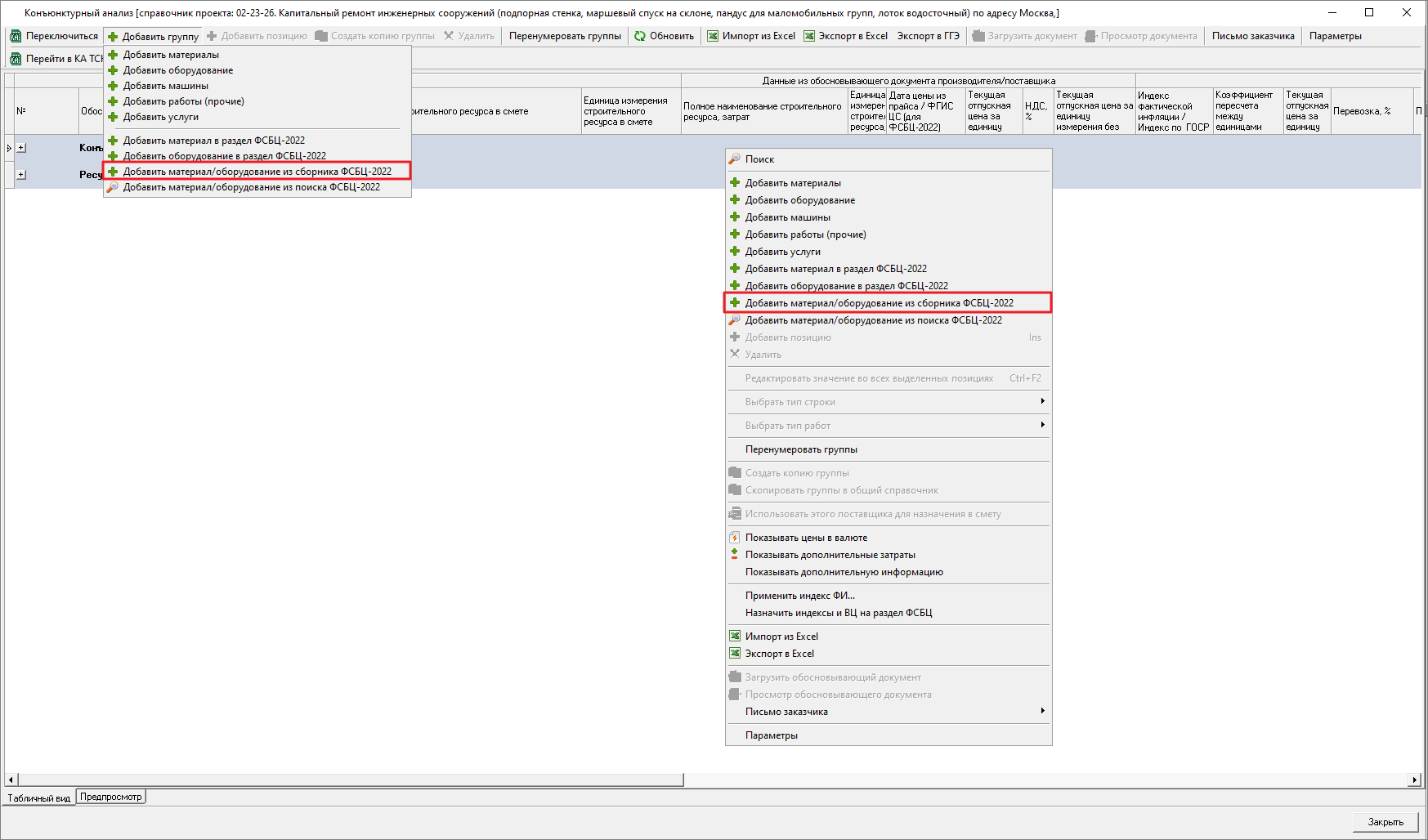Expand the second group row
The width and height of the screenshot is (1428, 840).
point(21,174)
